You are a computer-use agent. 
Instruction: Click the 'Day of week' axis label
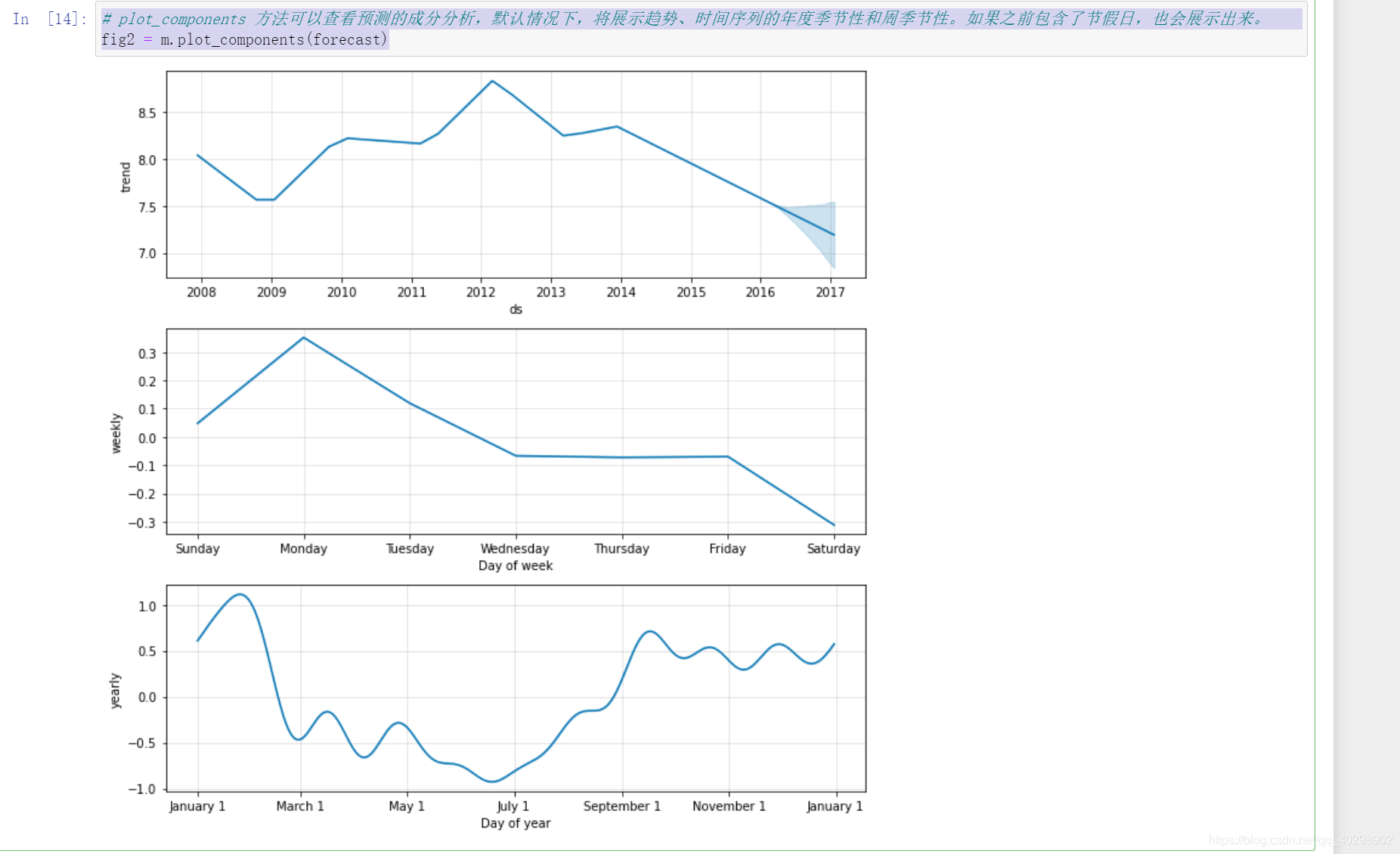(x=516, y=565)
